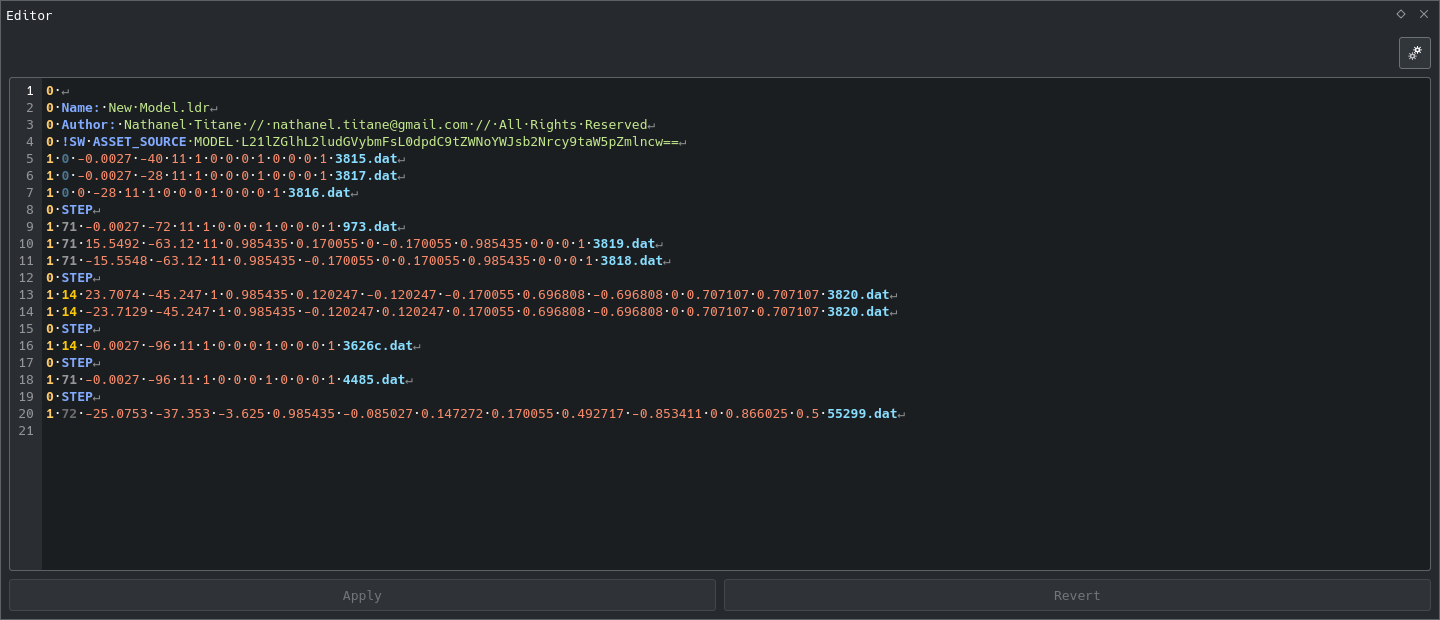
Task: Open the editor settings gears button
Action: (1414, 53)
